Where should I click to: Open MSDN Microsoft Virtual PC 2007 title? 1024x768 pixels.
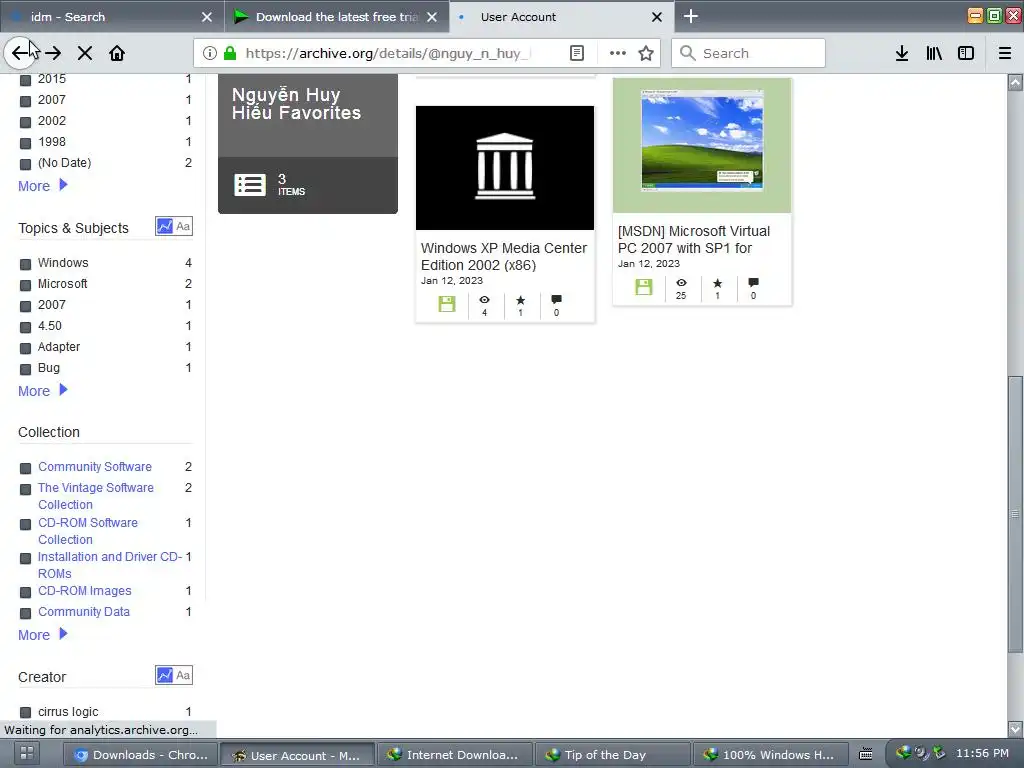(x=694, y=240)
